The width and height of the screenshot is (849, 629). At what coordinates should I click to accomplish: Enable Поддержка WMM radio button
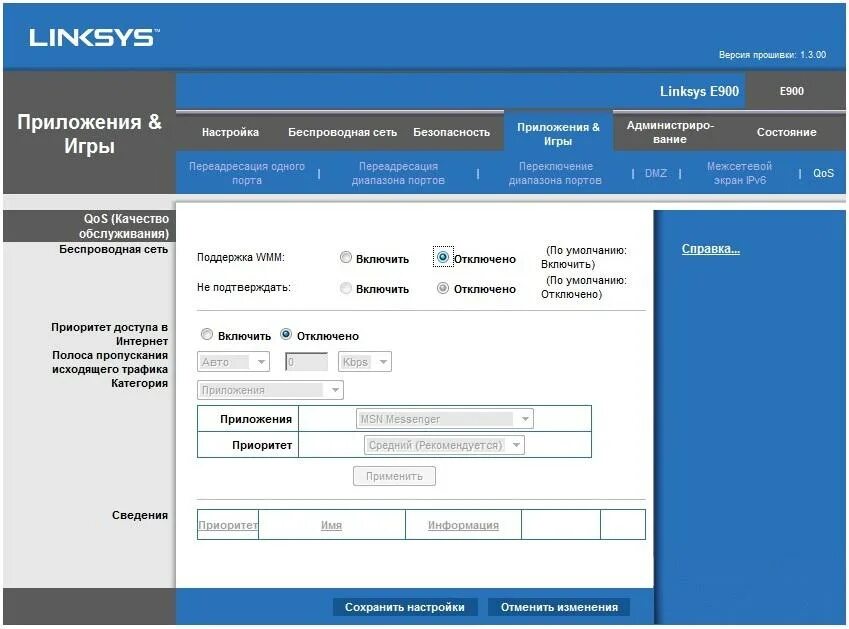[x=345, y=257]
